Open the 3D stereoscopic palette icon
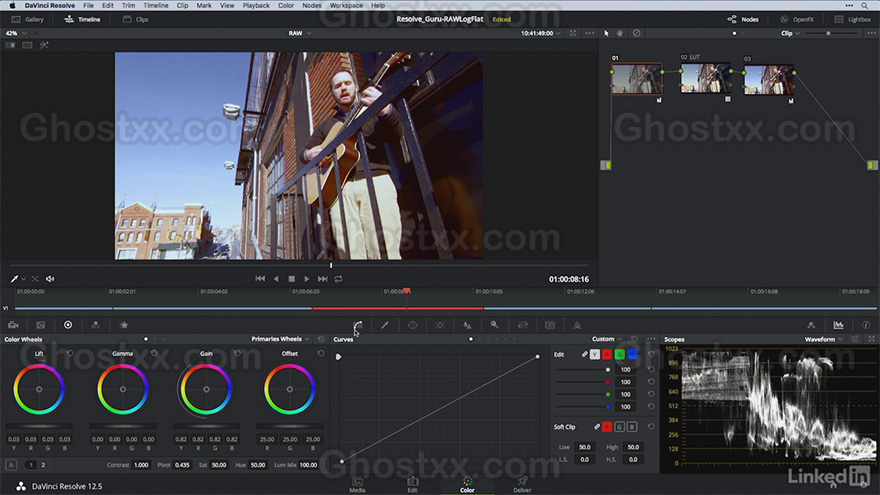The width and height of the screenshot is (880, 495). coord(550,325)
